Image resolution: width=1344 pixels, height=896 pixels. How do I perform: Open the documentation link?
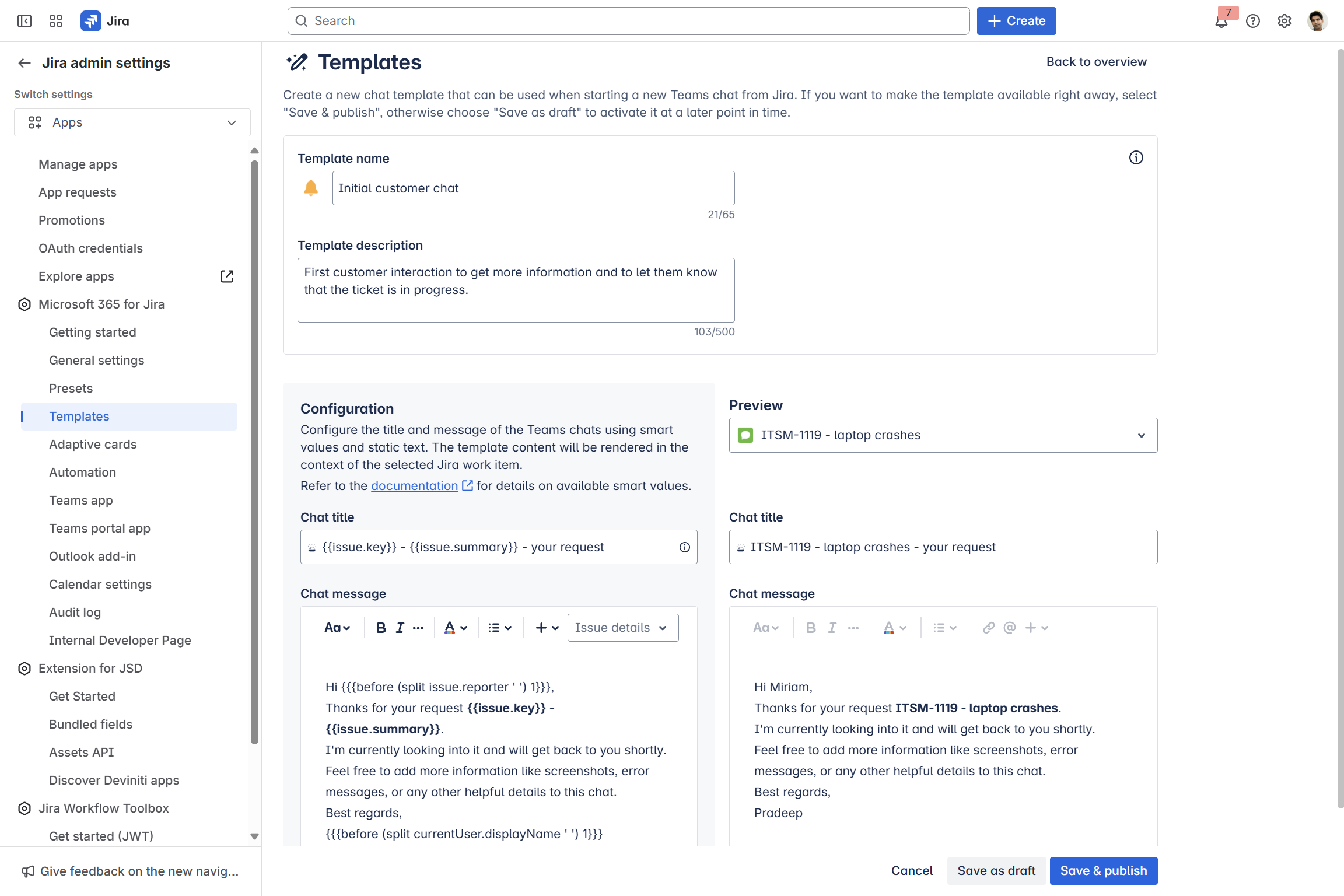coord(414,486)
